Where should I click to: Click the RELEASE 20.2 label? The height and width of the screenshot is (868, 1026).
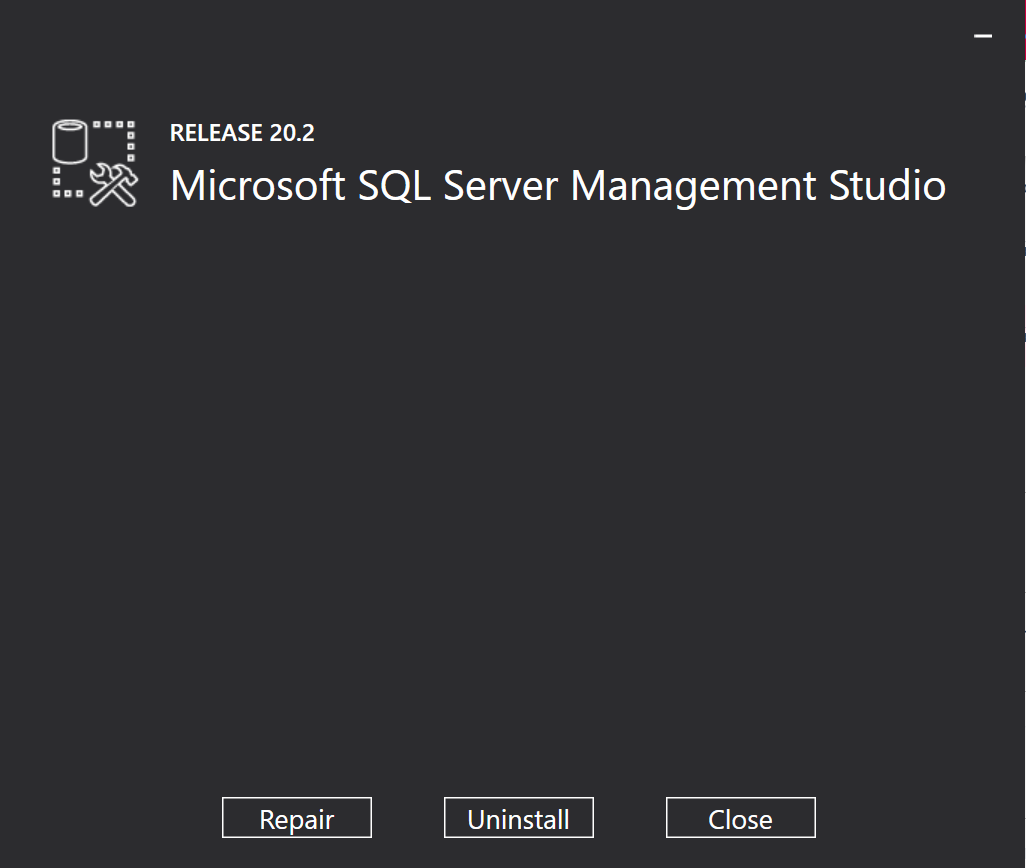coord(242,133)
